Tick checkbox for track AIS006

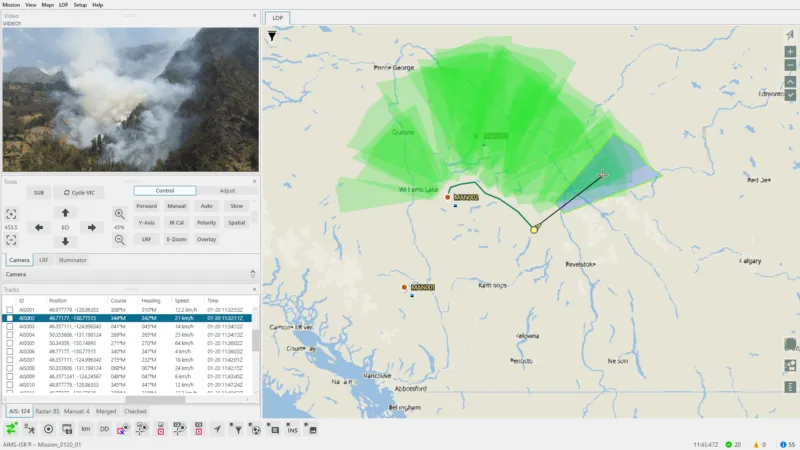[x=10, y=352]
